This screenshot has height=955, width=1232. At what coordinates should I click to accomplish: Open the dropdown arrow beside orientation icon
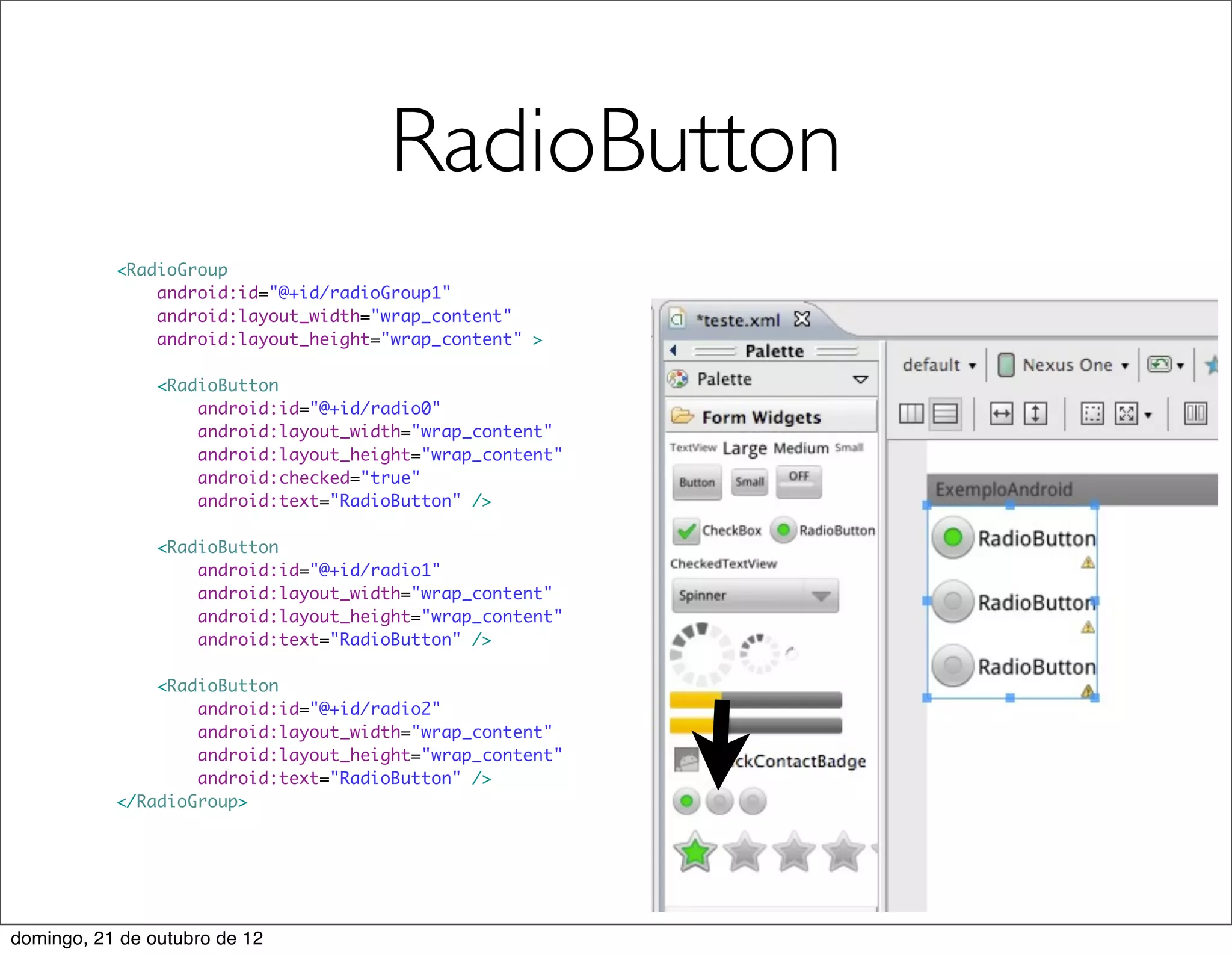[x=1180, y=366]
